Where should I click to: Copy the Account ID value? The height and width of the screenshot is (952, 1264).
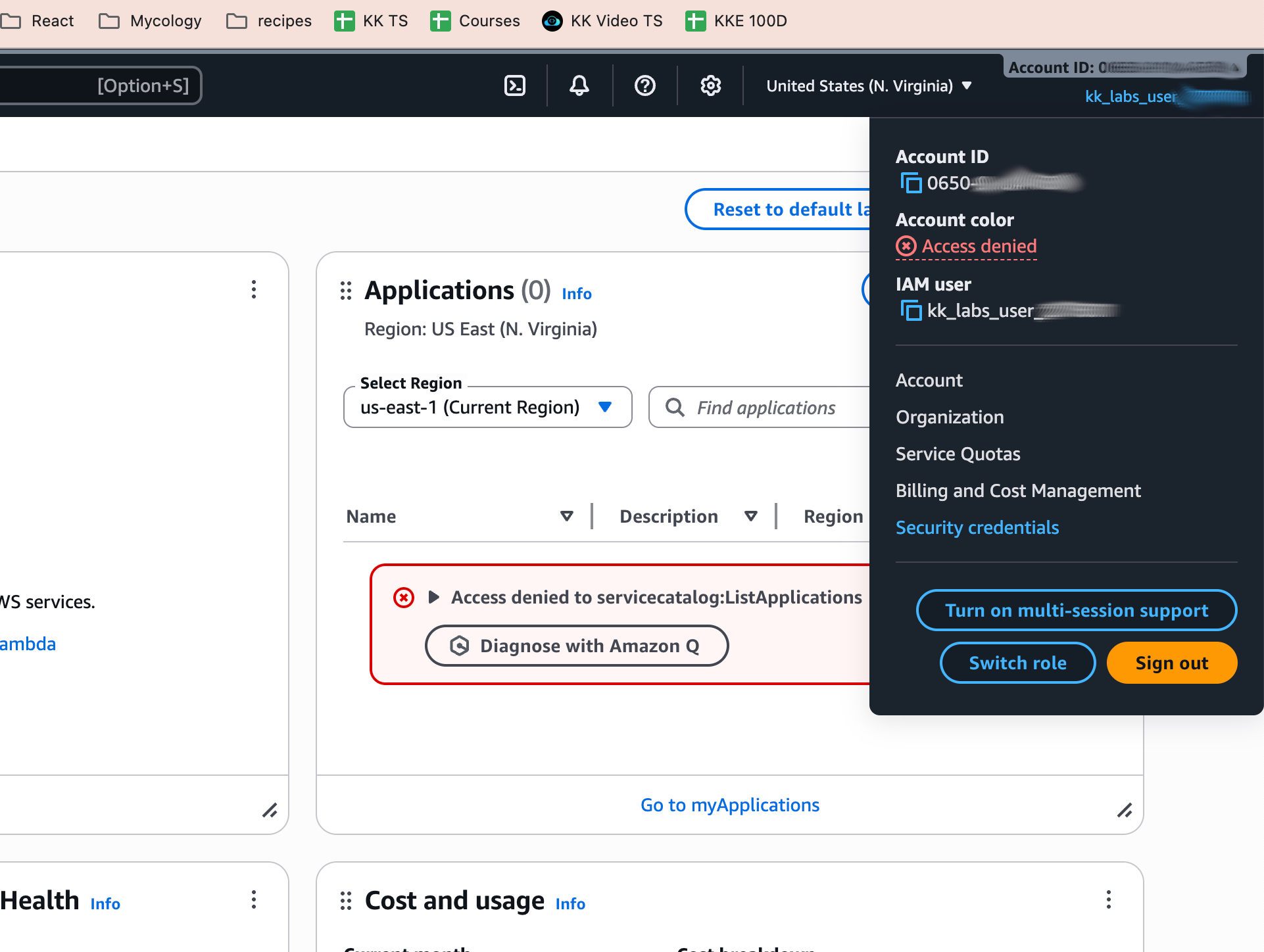911,183
